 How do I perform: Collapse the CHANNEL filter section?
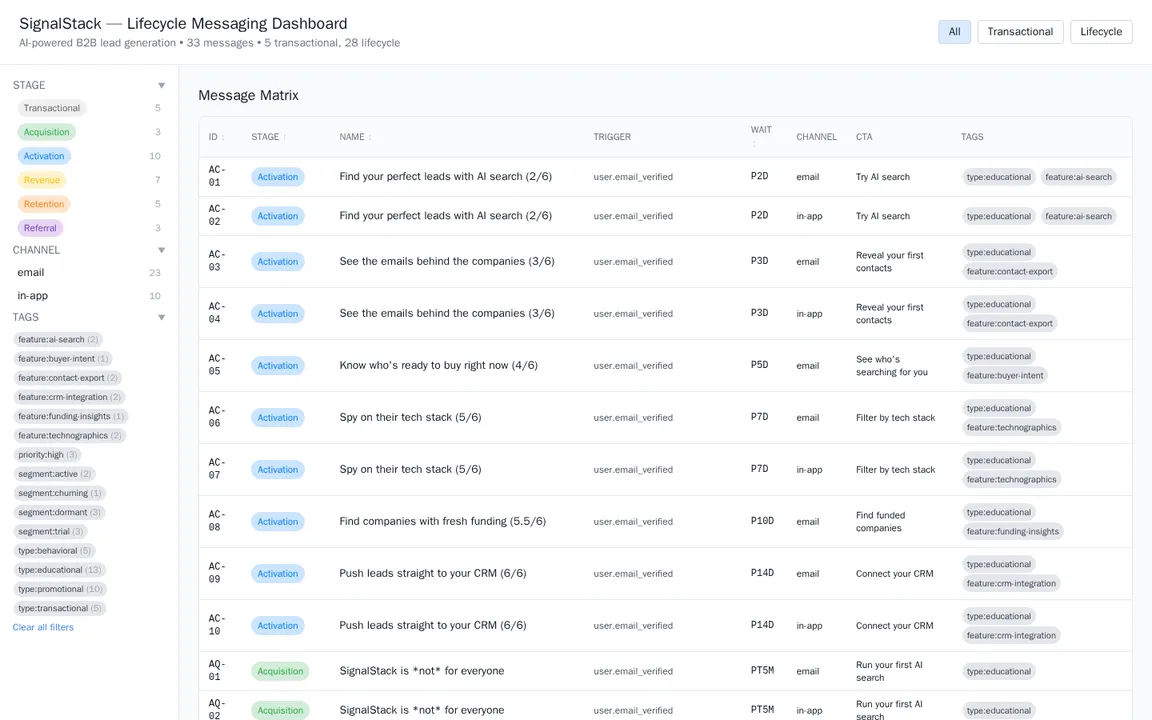[x=161, y=249]
